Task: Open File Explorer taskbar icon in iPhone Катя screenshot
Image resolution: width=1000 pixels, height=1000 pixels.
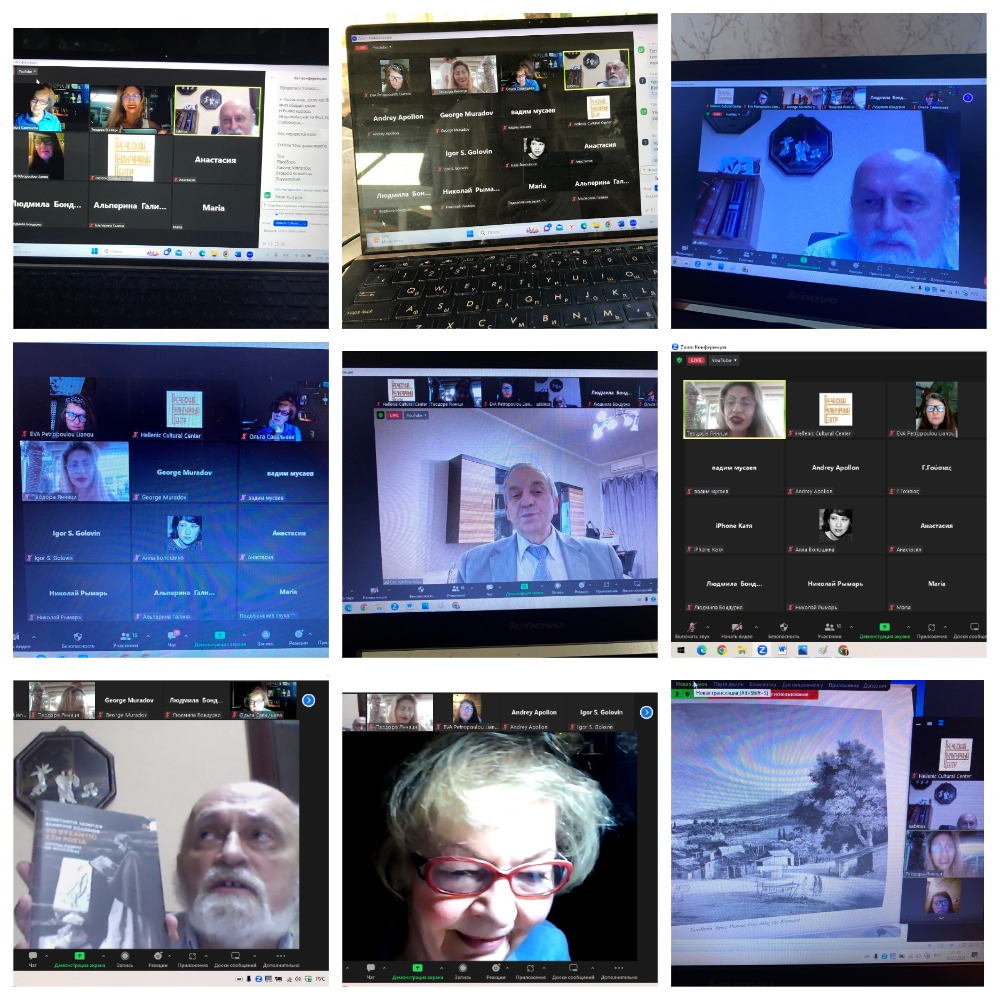Action: coord(742,651)
